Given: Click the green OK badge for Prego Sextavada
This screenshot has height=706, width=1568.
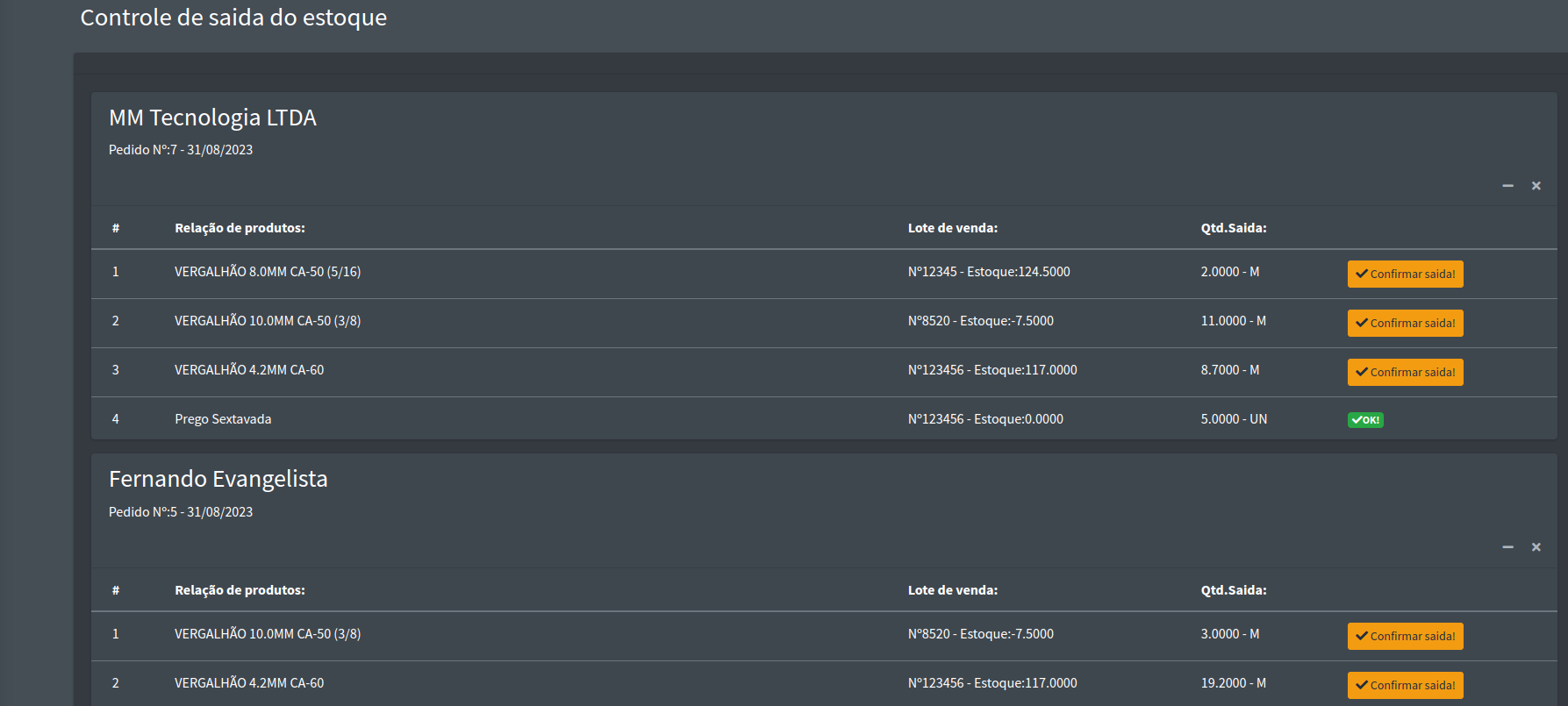Looking at the screenshot, I should coord(1365,420).
